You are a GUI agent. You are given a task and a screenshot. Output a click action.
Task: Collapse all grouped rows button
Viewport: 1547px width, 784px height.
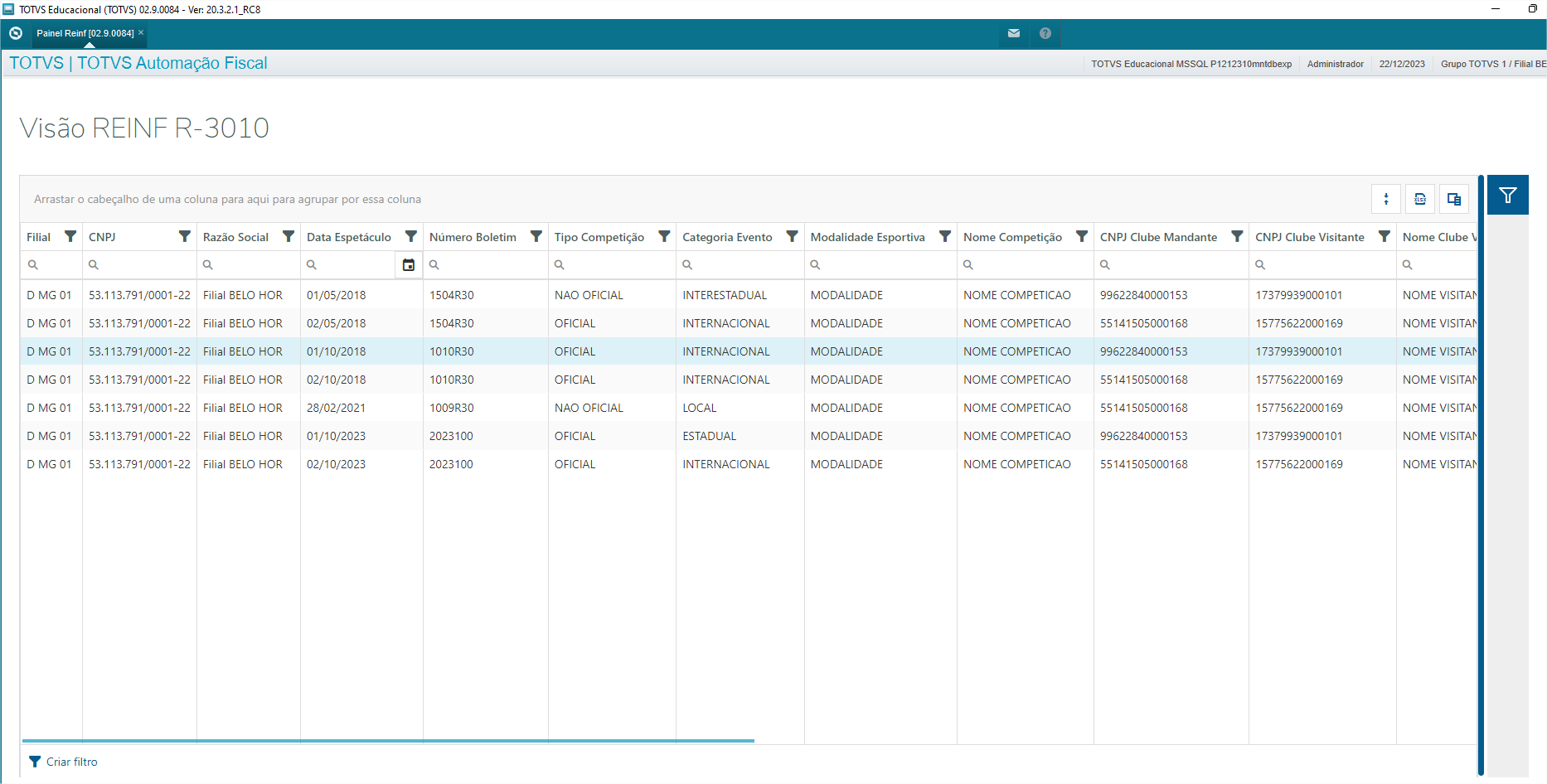[x=1386, y=199]
